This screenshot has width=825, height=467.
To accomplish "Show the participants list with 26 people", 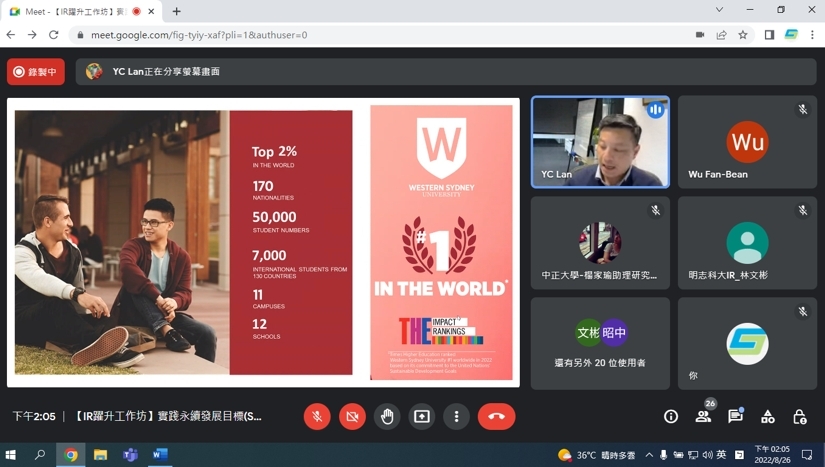I will [703, 417].
